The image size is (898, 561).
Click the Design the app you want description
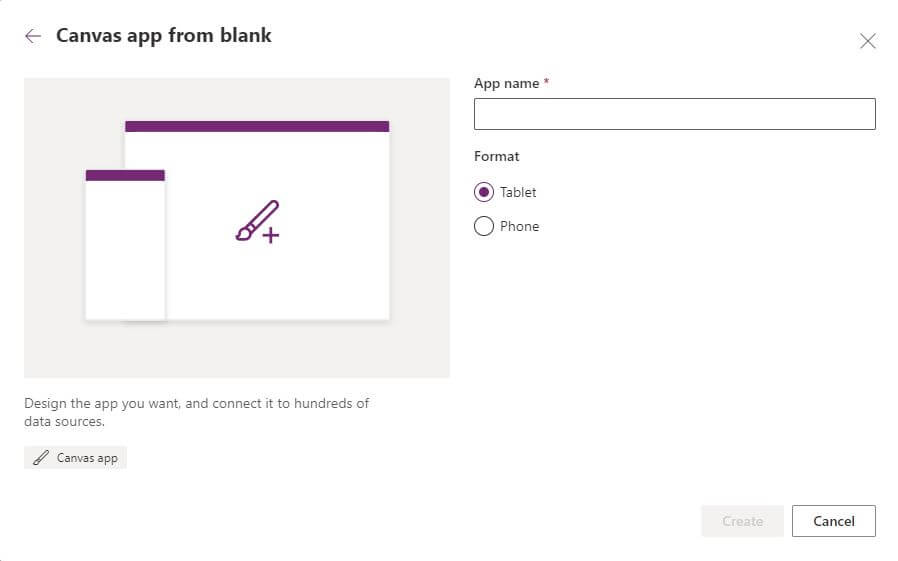click(x=196, y=412)
